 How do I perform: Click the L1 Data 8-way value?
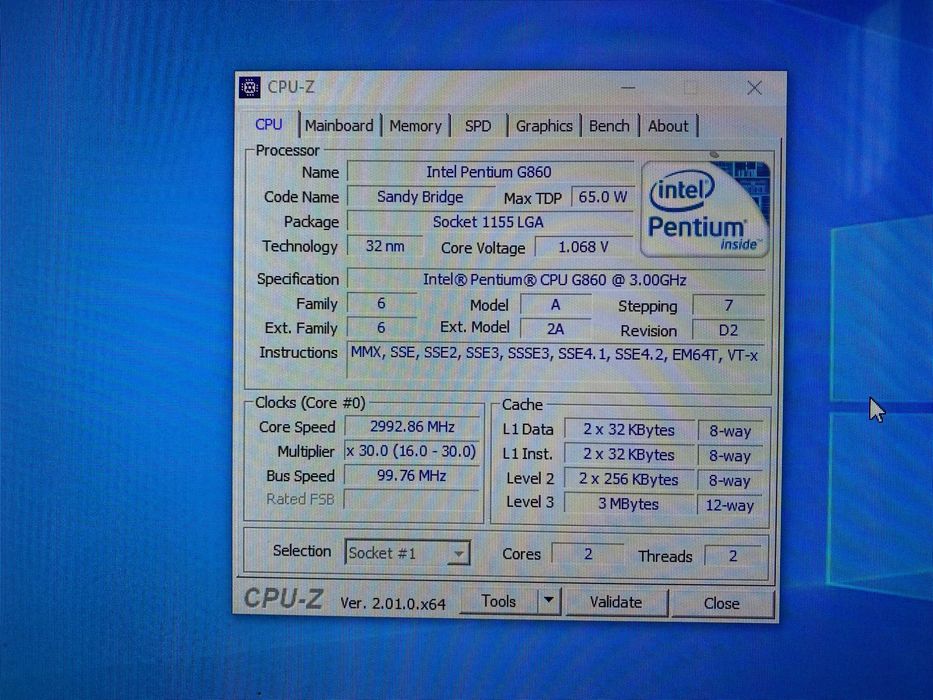point(730,431)
